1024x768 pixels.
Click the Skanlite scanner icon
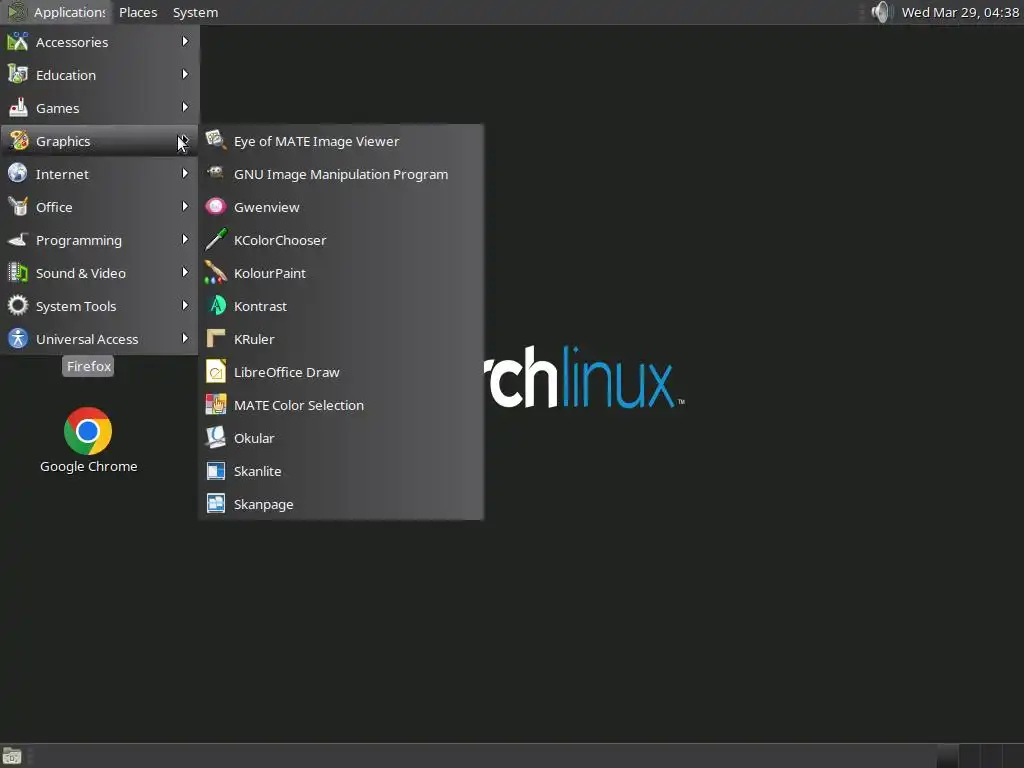(216, 470)
